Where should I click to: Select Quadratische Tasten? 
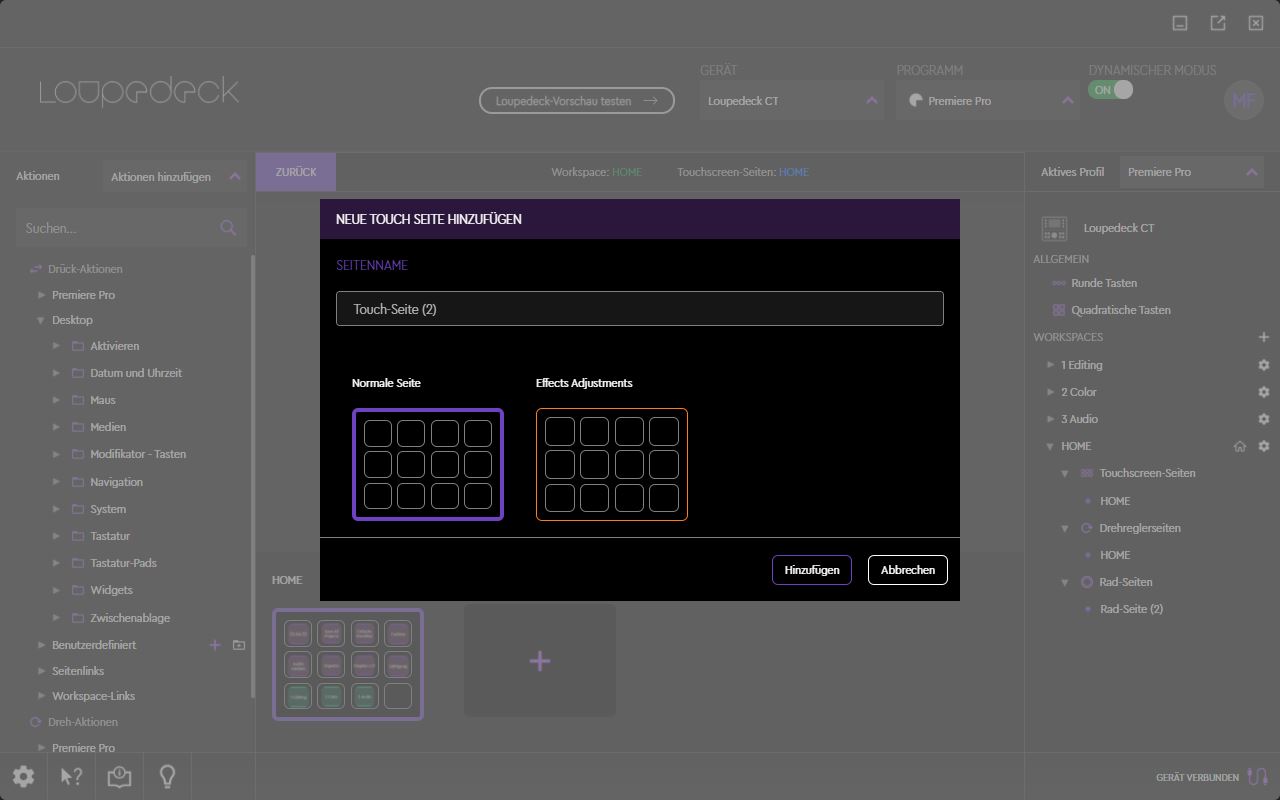pos(1120,310)
